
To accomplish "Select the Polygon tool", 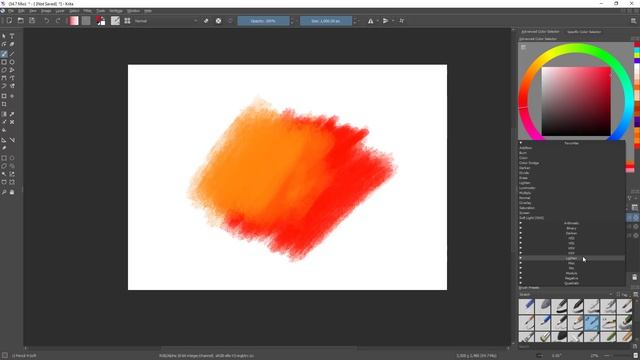I will pos(4,70).
